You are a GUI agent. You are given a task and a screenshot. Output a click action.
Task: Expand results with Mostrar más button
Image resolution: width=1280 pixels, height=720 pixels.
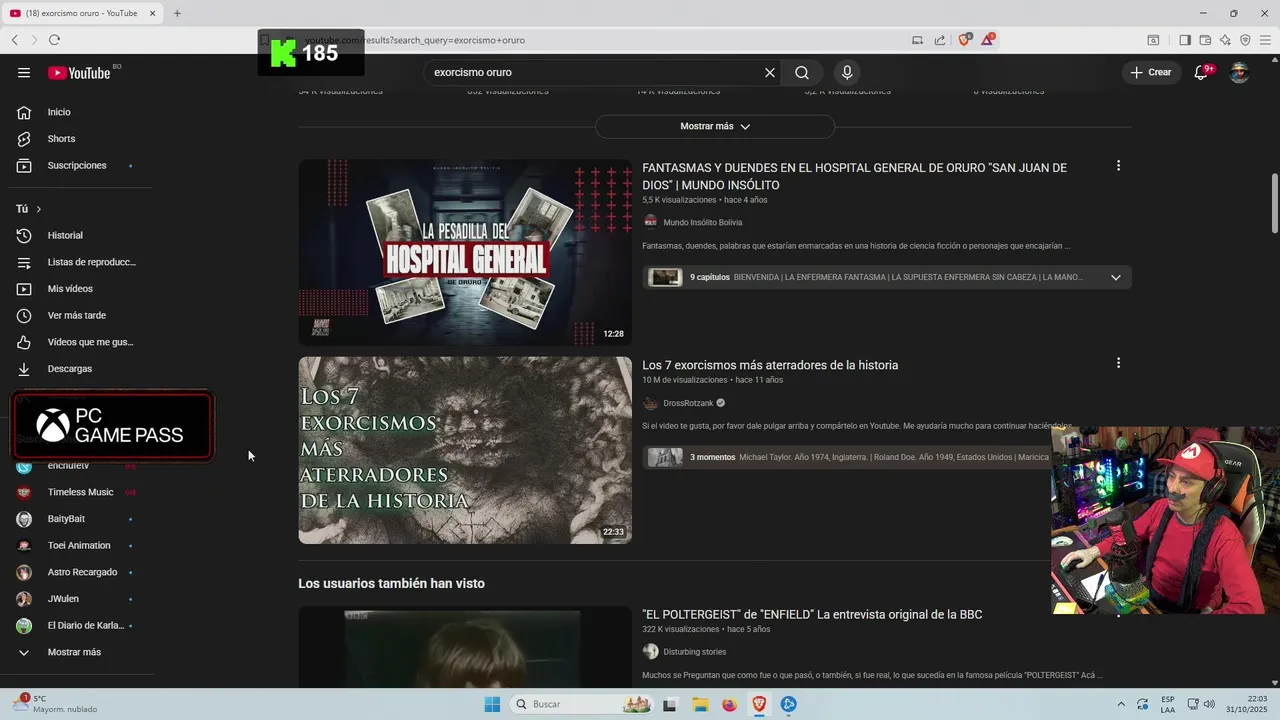[x=715, y=126]
